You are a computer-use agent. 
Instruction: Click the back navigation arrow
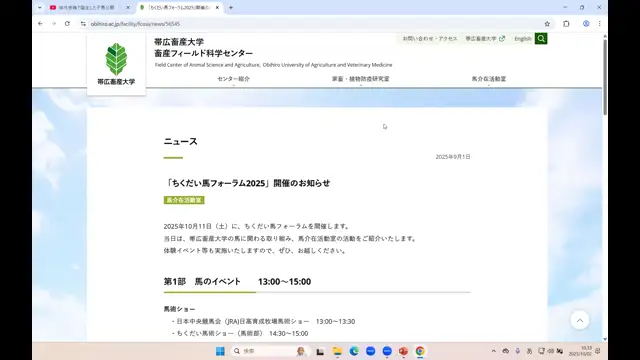coord(40,24)
